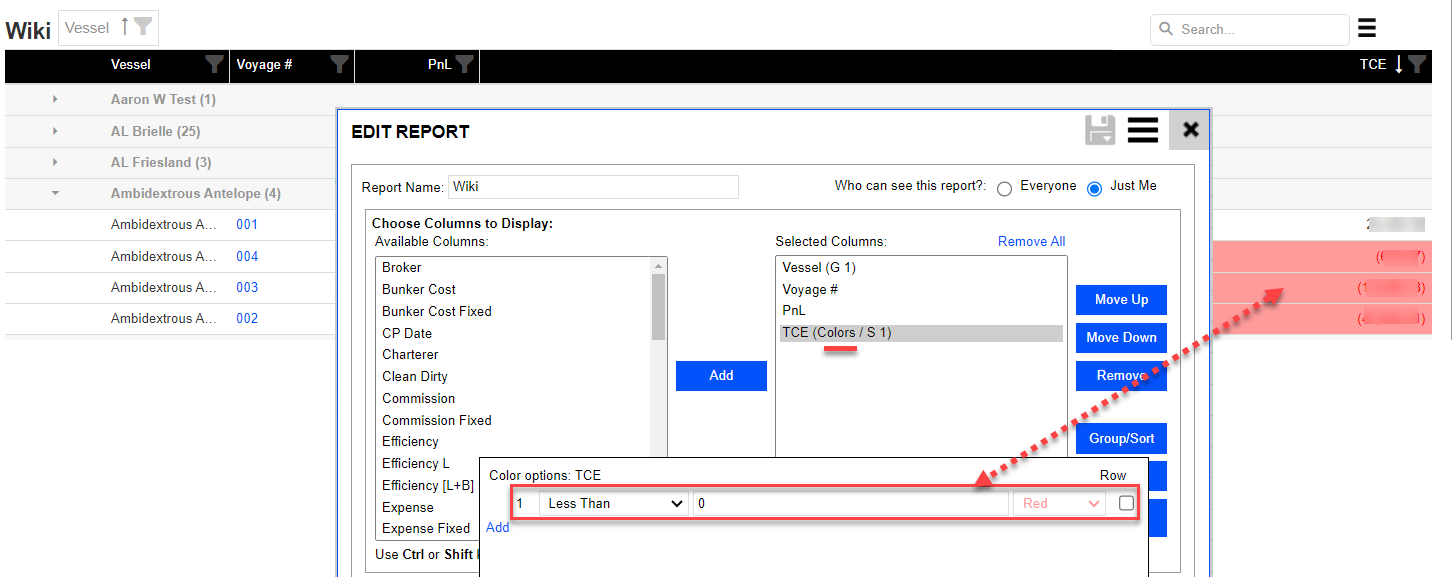The width and height of the screenshot is (1456, 577).
Task: Select the Everyone radio button
Action: coord(1005,188)
